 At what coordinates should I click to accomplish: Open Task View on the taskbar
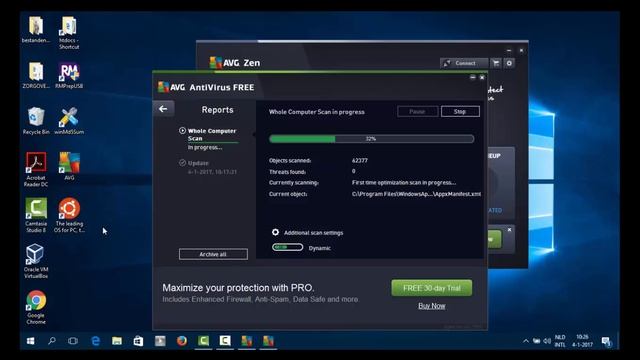coord(73,340)
